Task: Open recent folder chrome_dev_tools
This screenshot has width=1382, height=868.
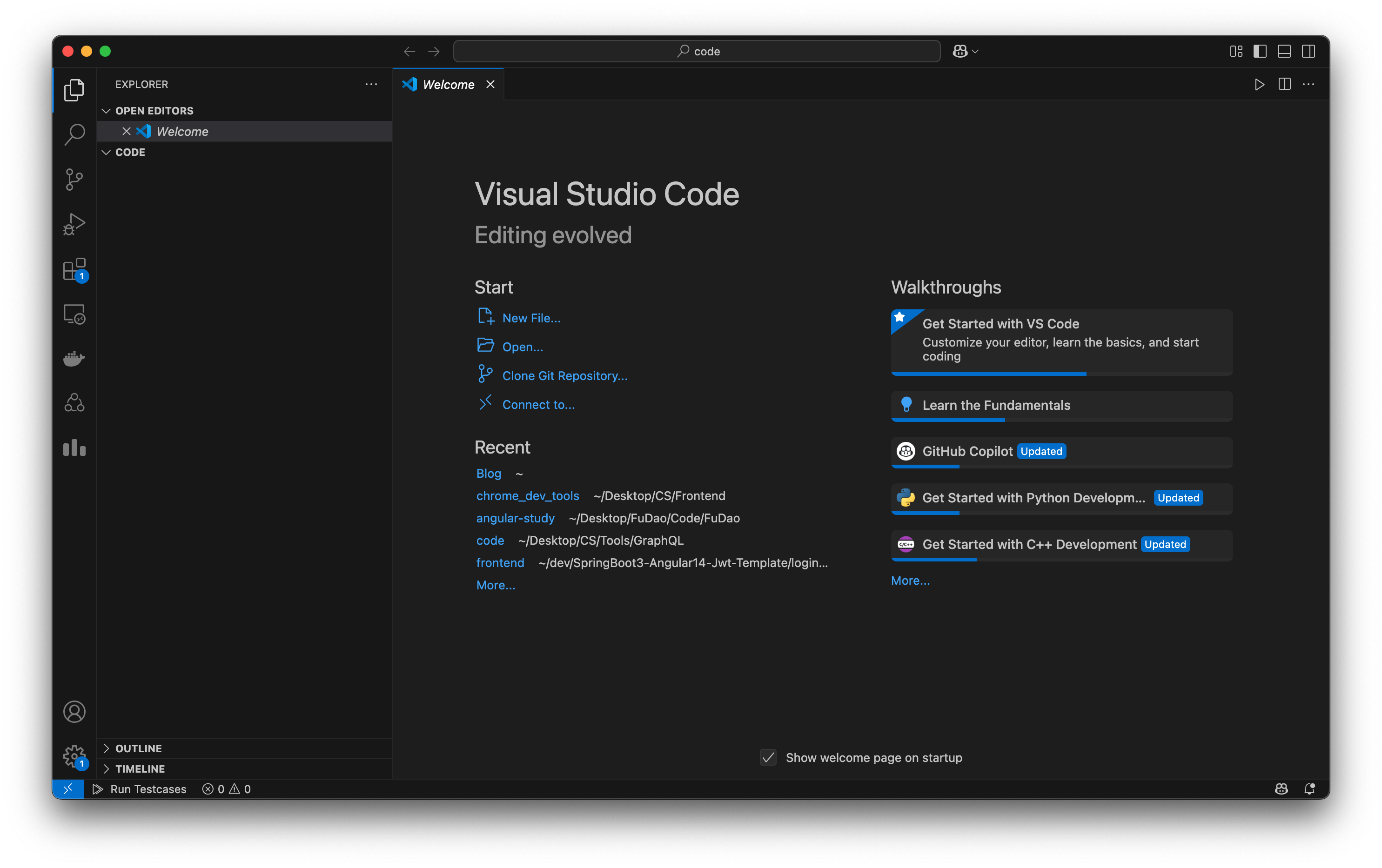Action: [527, 496]
